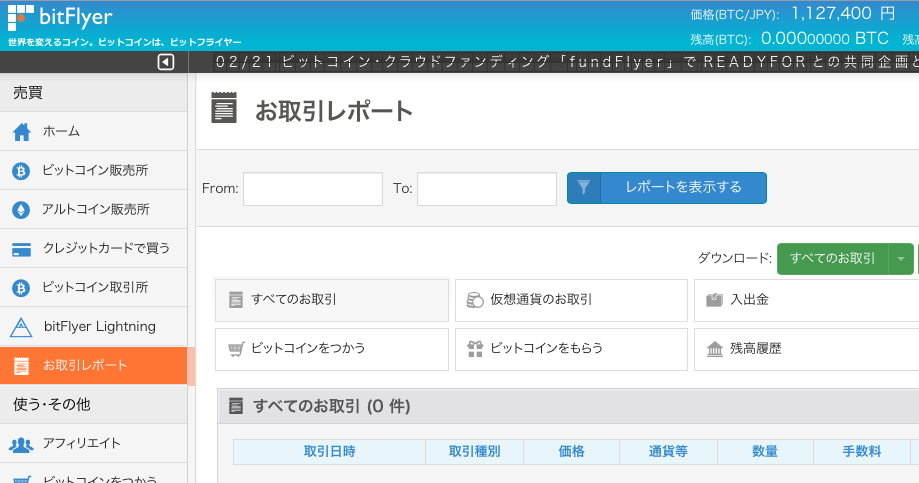
Task: Switch to the 入出金 tab
Action: tap(806, 300)
